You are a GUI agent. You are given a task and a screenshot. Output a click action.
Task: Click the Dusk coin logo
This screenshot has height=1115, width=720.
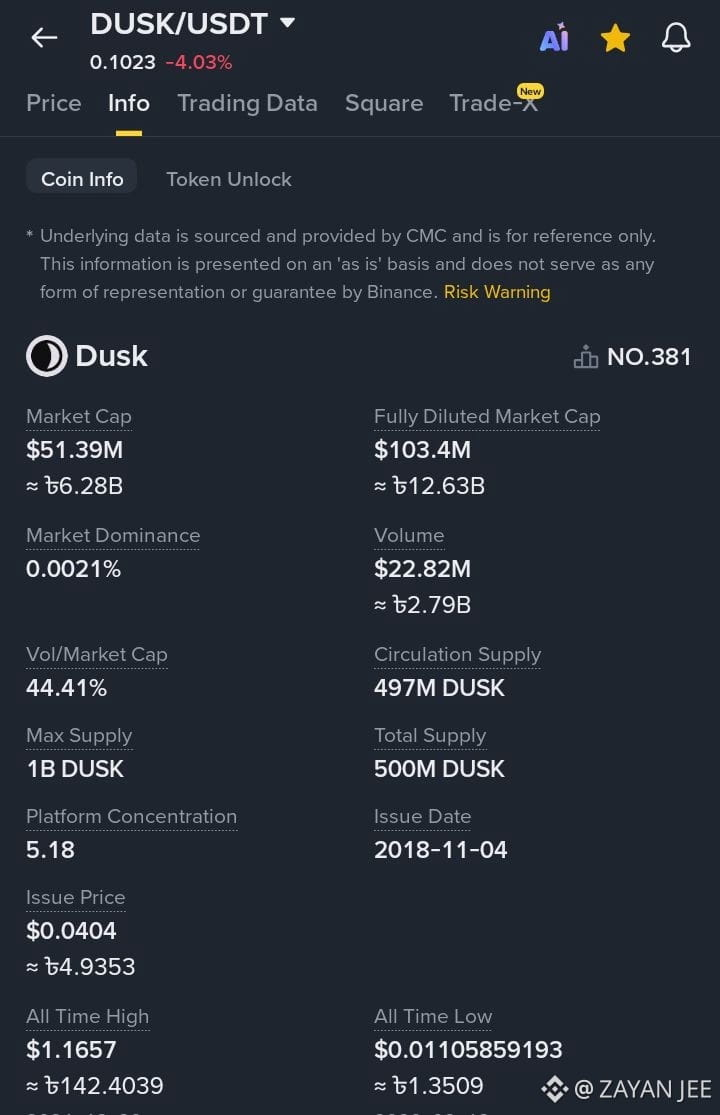46,356
